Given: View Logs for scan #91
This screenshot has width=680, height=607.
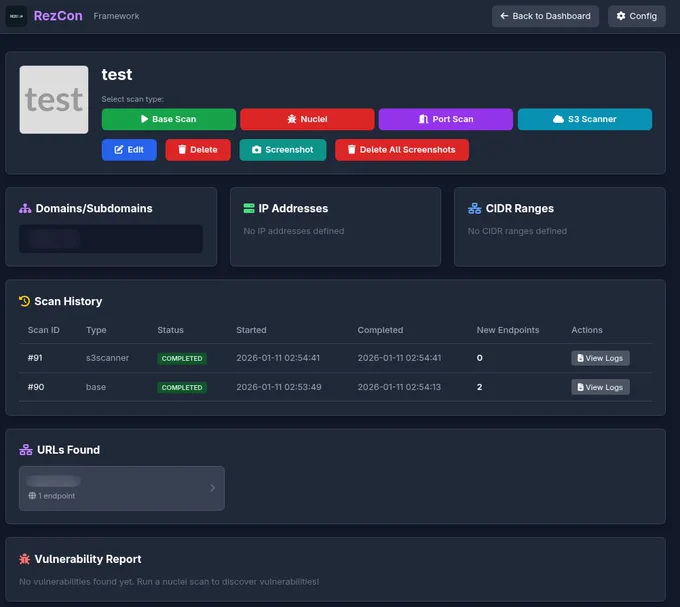Looking at the screenshot, I should pos(600,358).
